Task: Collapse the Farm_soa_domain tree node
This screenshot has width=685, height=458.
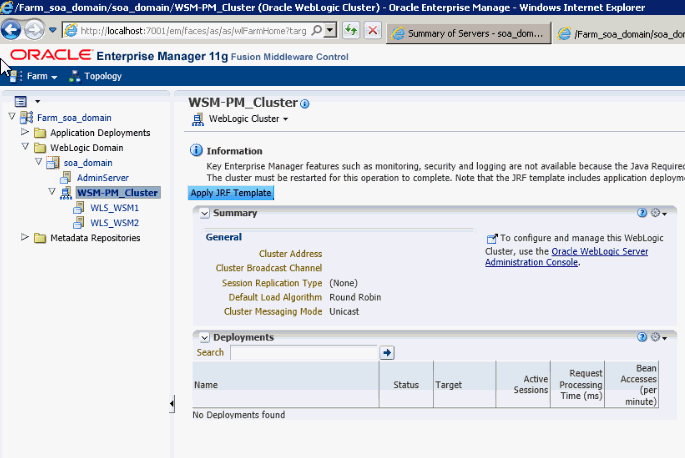Action: [x=12, y=117]
